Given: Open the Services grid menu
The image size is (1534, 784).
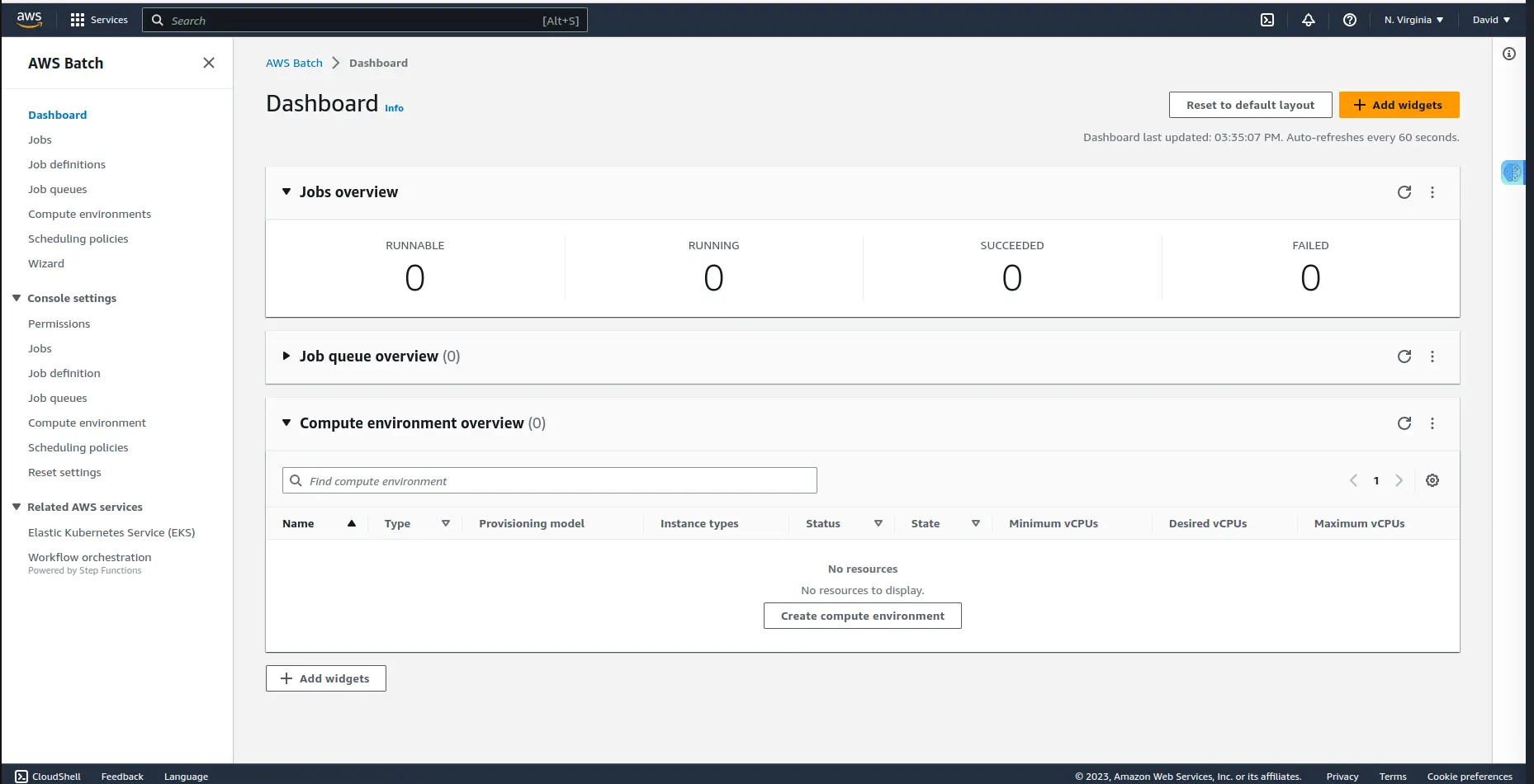Looking at the screenshot, I should coord(99,20).
